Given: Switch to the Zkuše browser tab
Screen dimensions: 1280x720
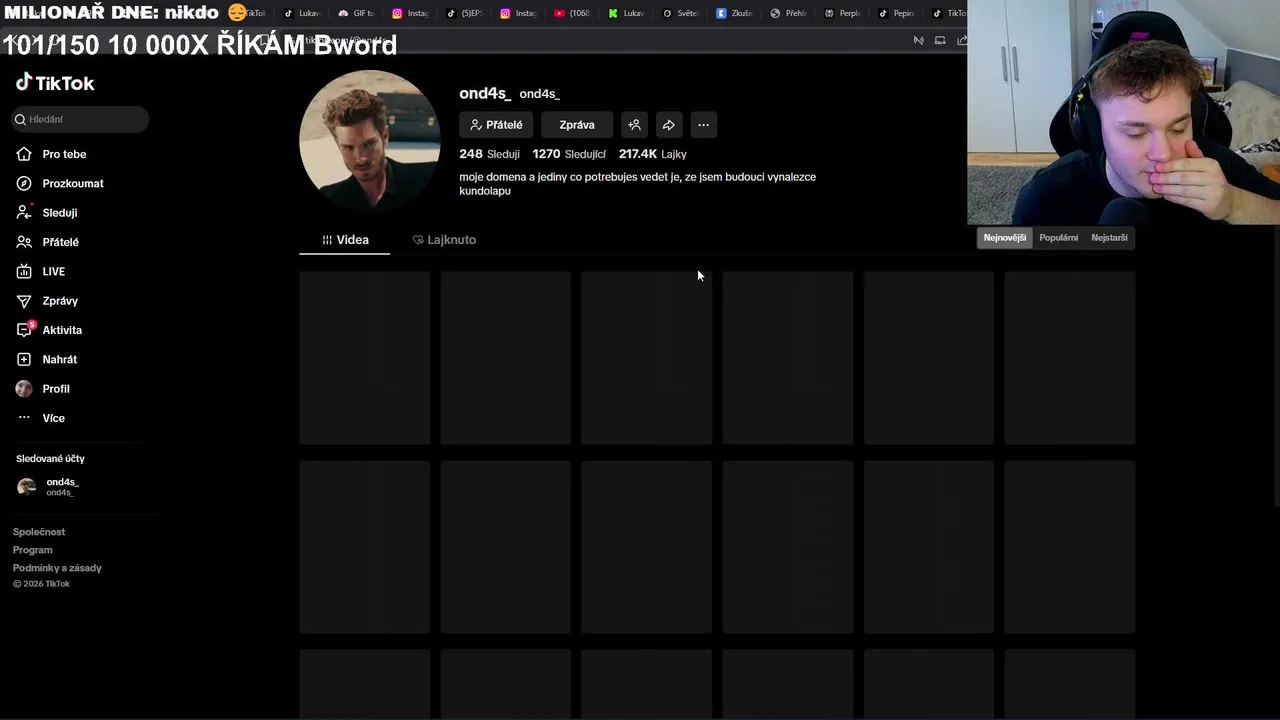Looking at the screenshot, I should [735, 13].
